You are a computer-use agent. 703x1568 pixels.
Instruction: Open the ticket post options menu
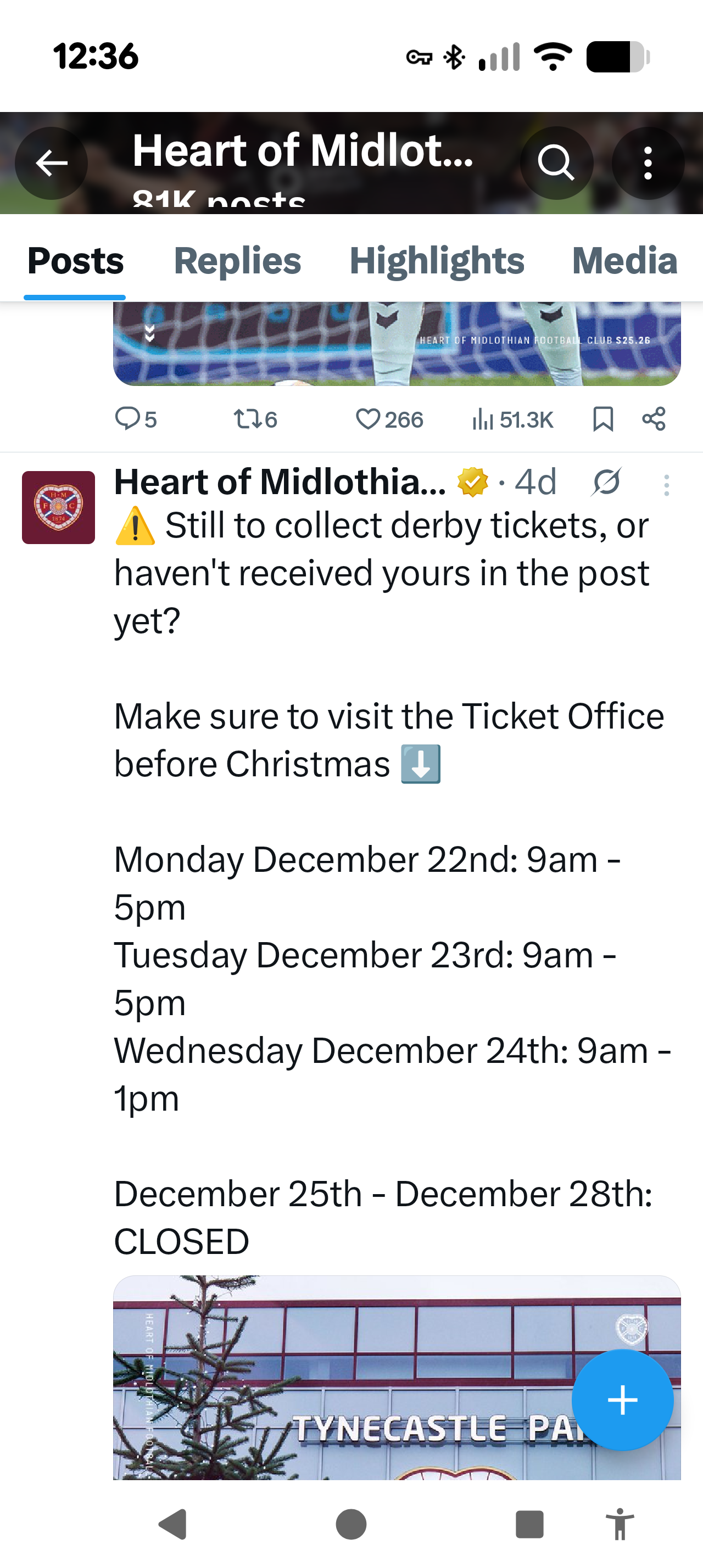coord(667,483)
